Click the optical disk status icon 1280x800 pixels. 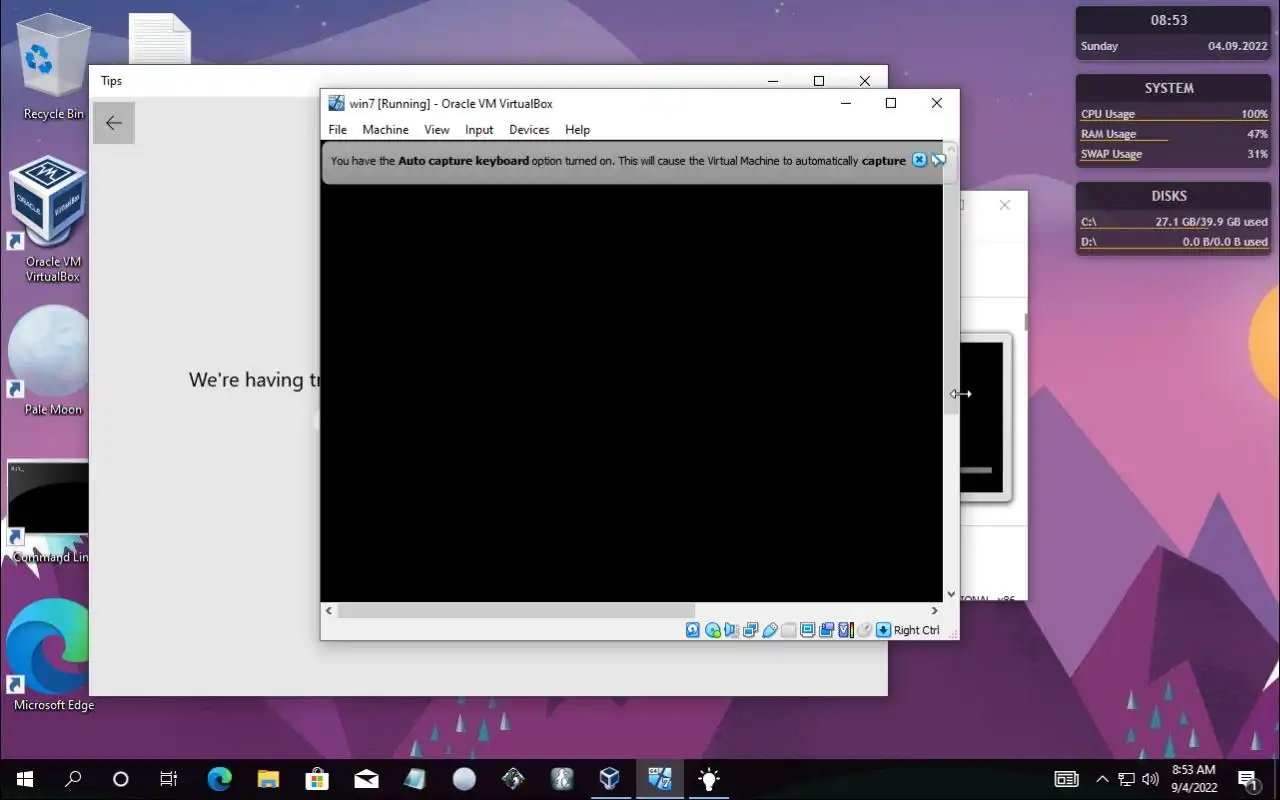(712, 630)
